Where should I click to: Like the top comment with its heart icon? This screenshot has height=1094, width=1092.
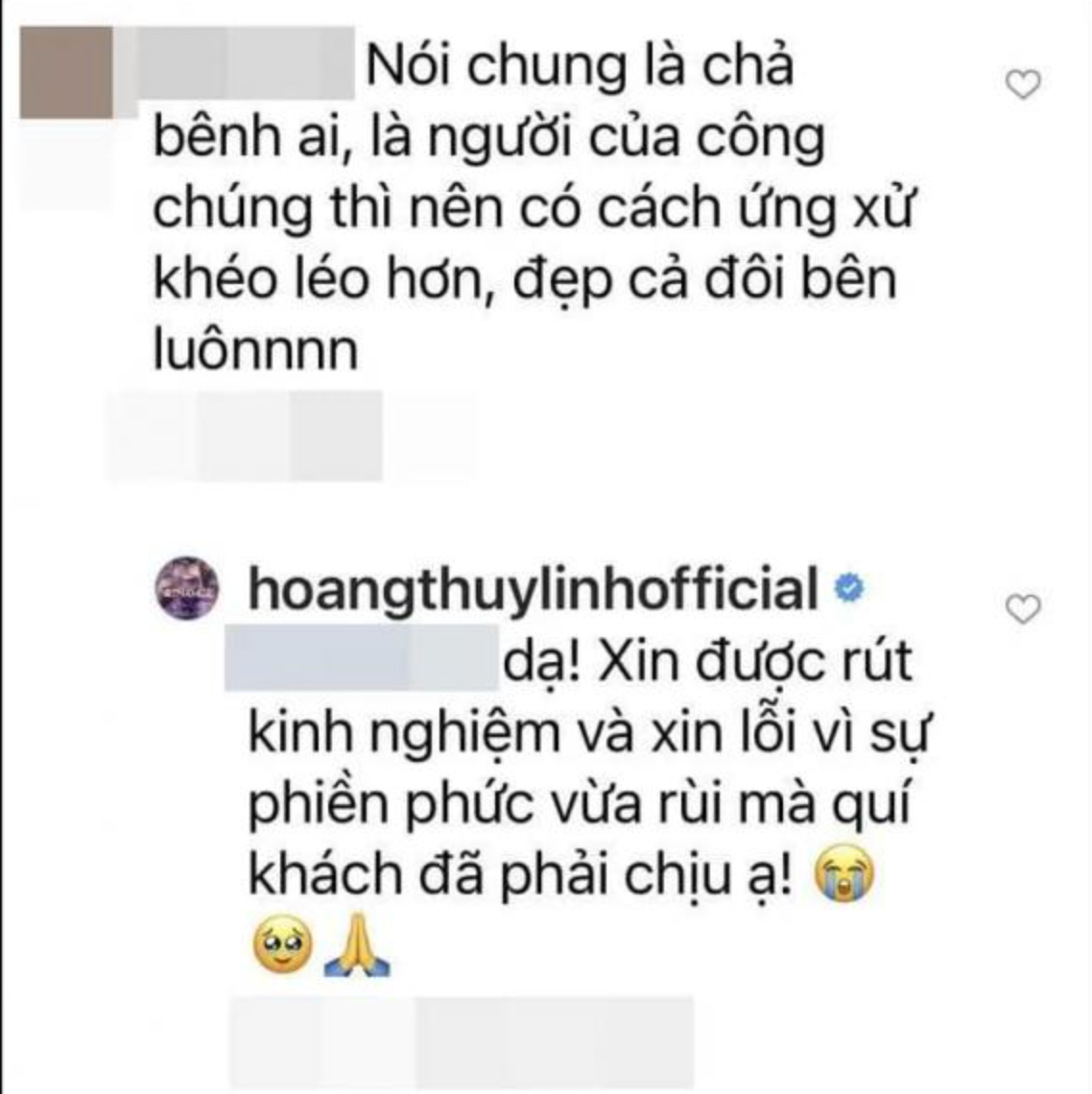pos(1023,84)
